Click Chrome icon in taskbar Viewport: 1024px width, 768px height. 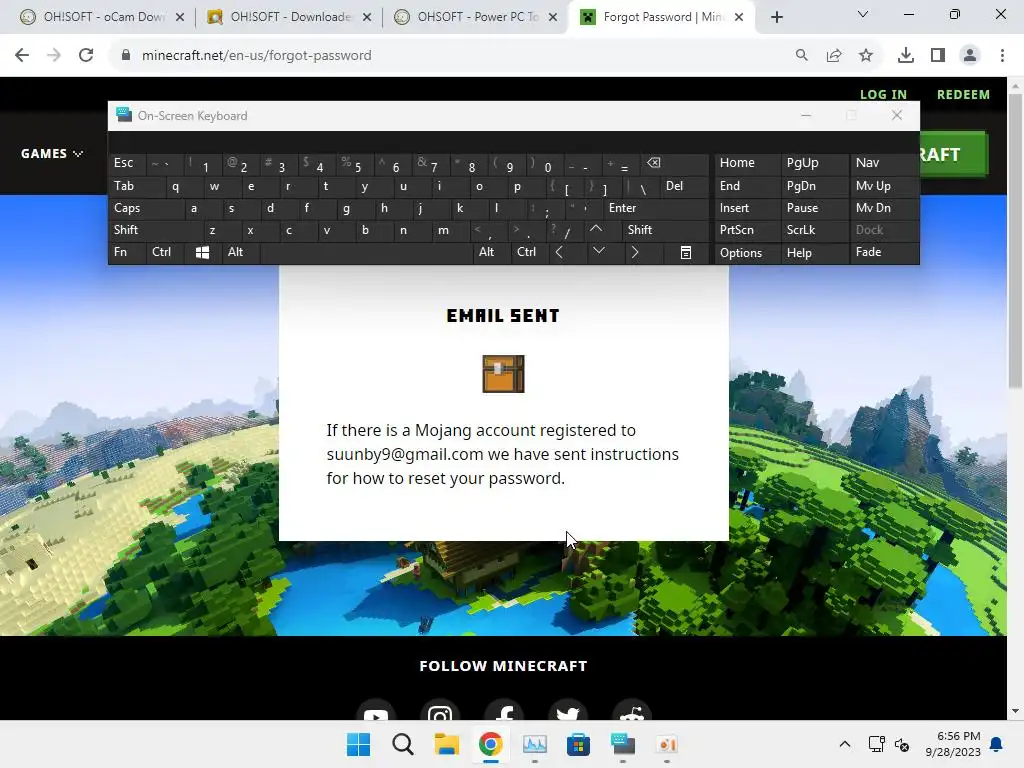pyautogui.click(x=490, y=744)
